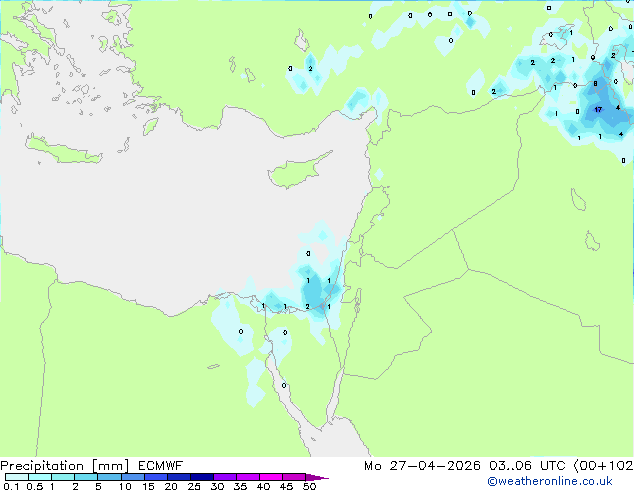The width and height of the screenshot is (634, 490).
Task: Click the 45–50 mm legend color box
Action: click(x=294, y=477)
